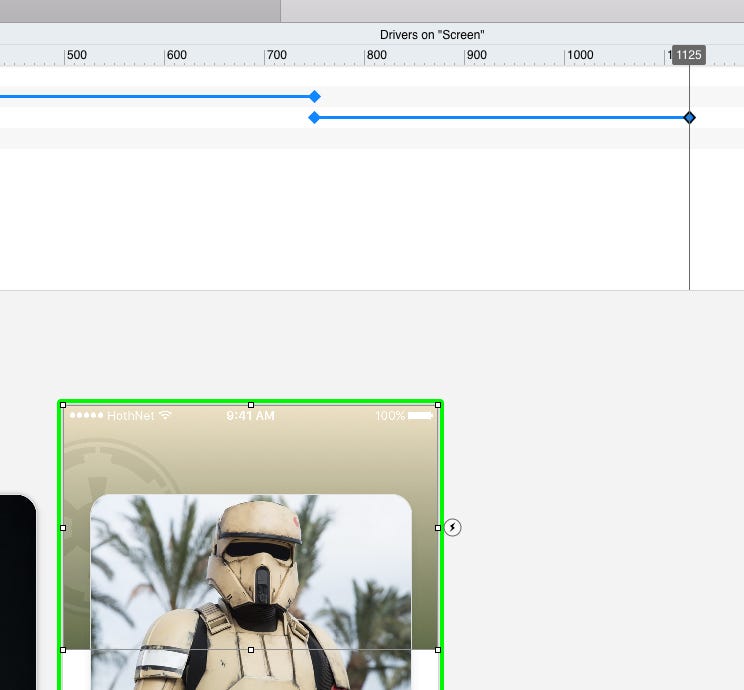This screenshot has height=690, width=744.
Task: Click the bottom-center selection handle
Action: pos(251,650)
